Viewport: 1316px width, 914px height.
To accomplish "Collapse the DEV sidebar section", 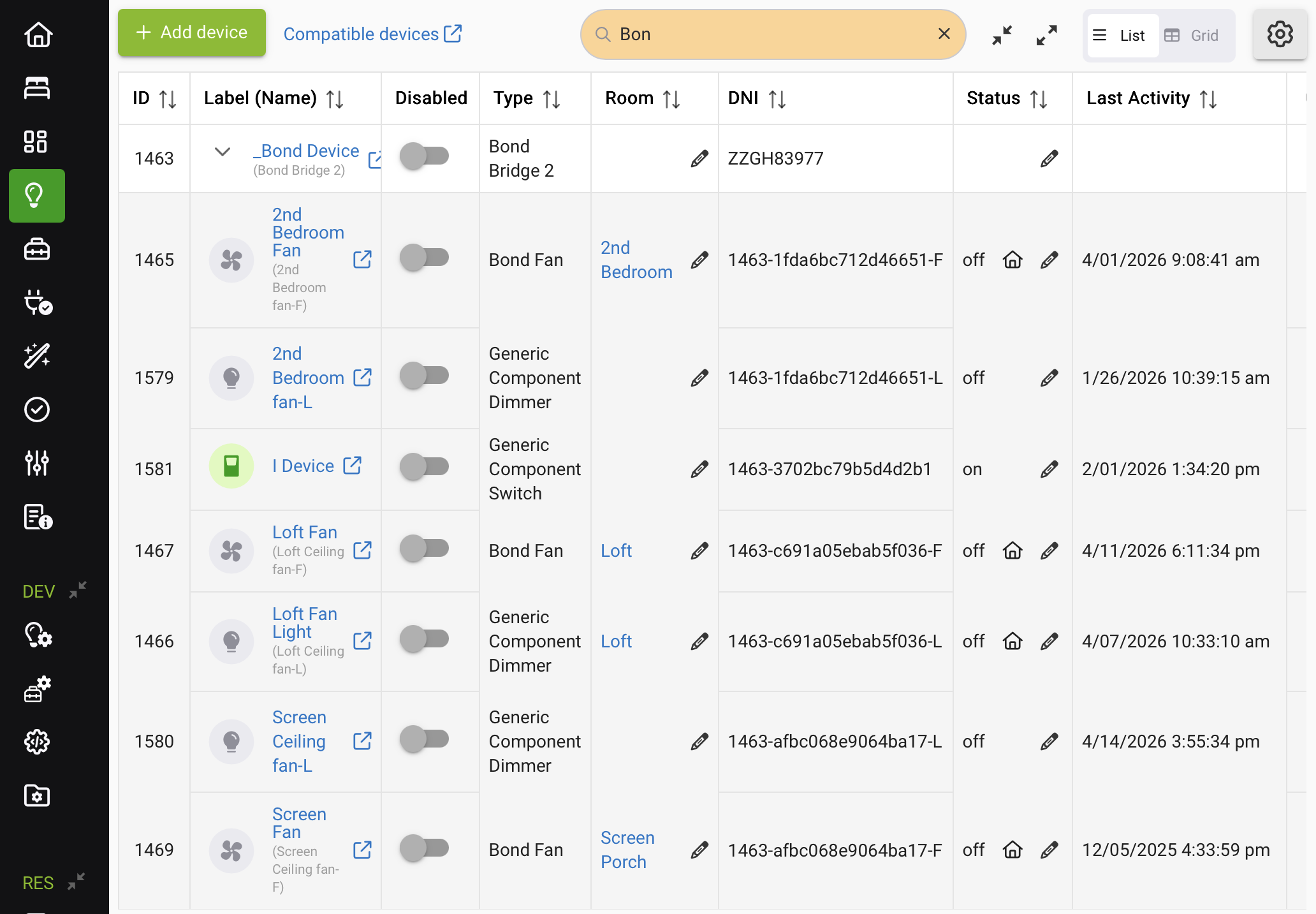I will click(78, 590).
